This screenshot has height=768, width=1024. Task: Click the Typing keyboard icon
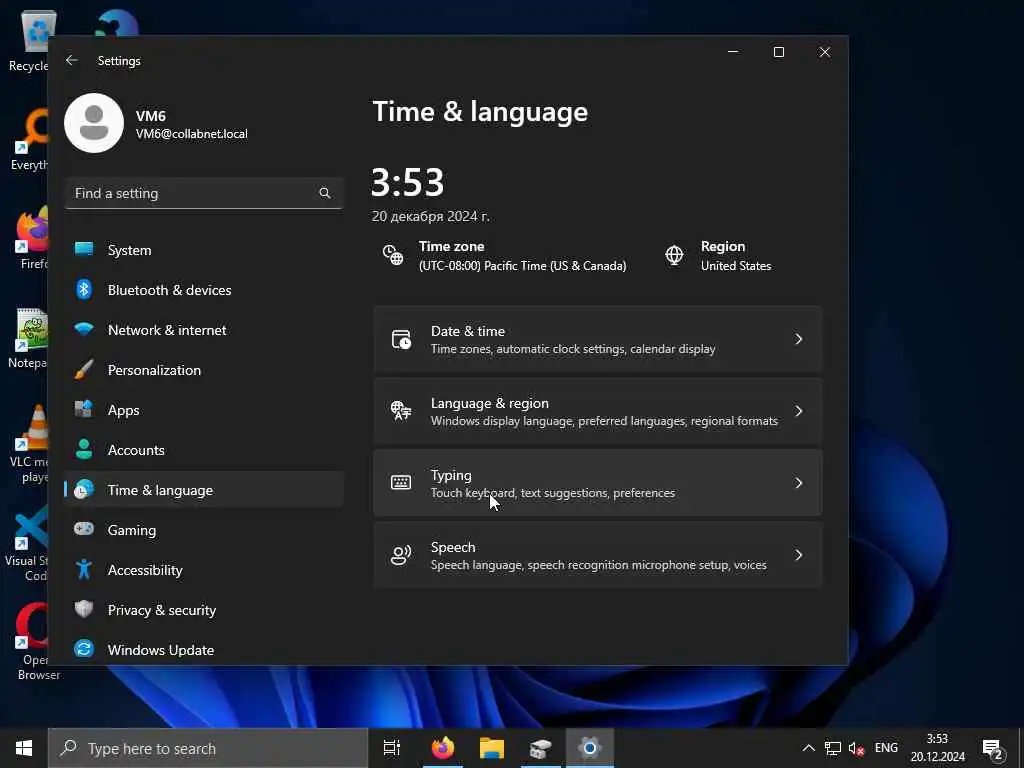401,483
